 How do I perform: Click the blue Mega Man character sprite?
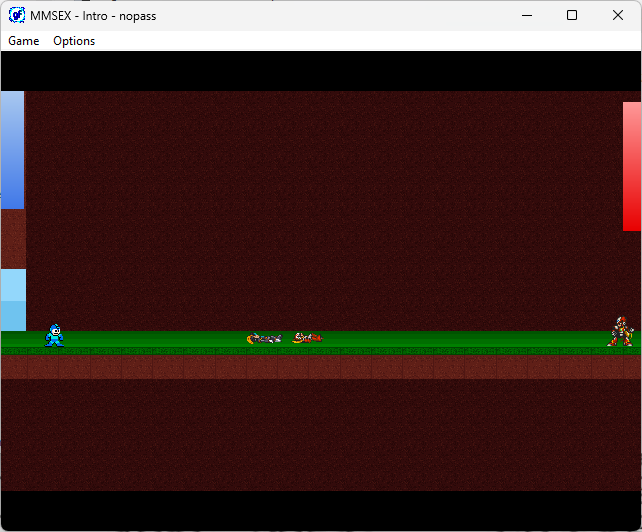(x=54, y=335)
